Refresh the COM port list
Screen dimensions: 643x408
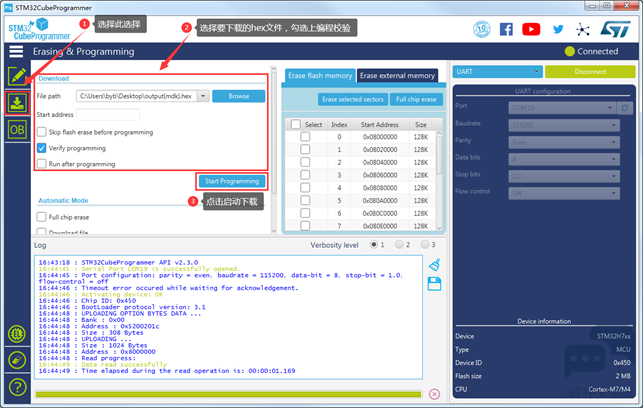[x=625, y=108]
